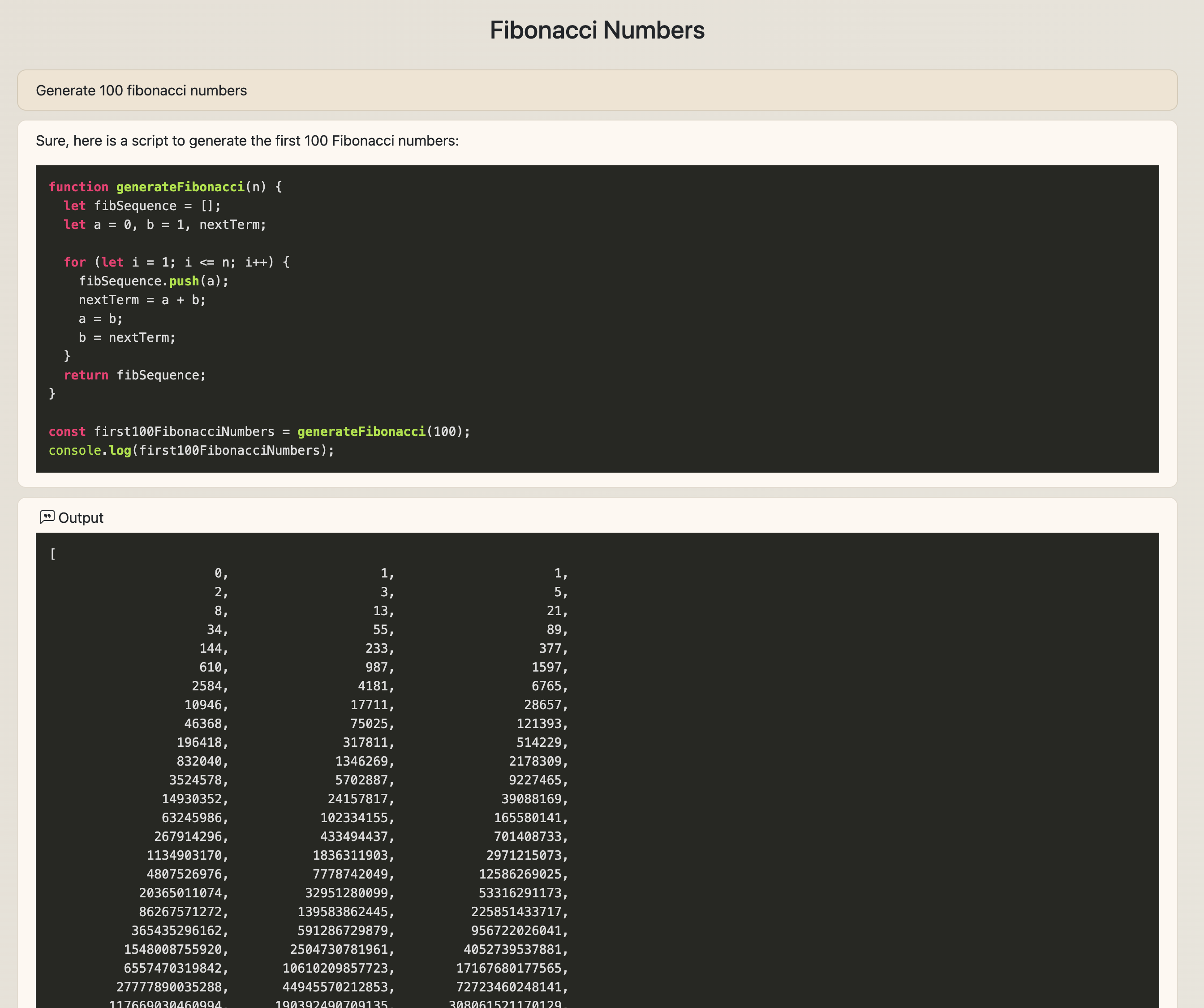Screen dimensions: 1204x1008
Task: Click the opening bracket in the output
Action: (53, 554)
